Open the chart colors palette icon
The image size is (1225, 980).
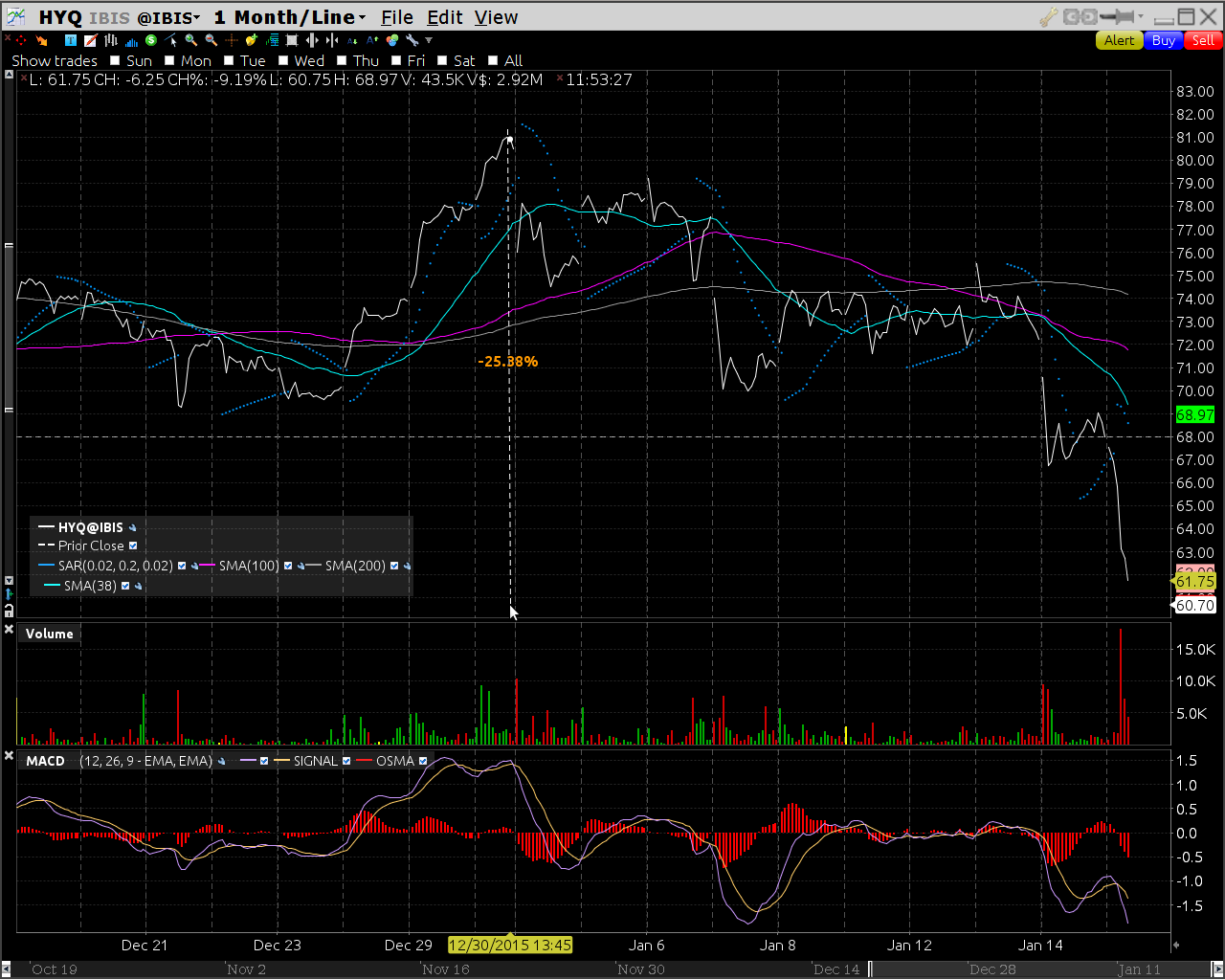(x=392, y=40)
